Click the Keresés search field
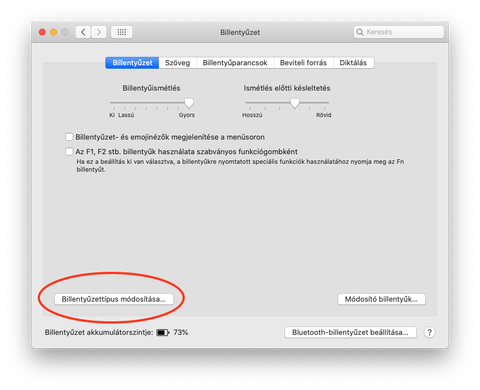 coord(399,32)
